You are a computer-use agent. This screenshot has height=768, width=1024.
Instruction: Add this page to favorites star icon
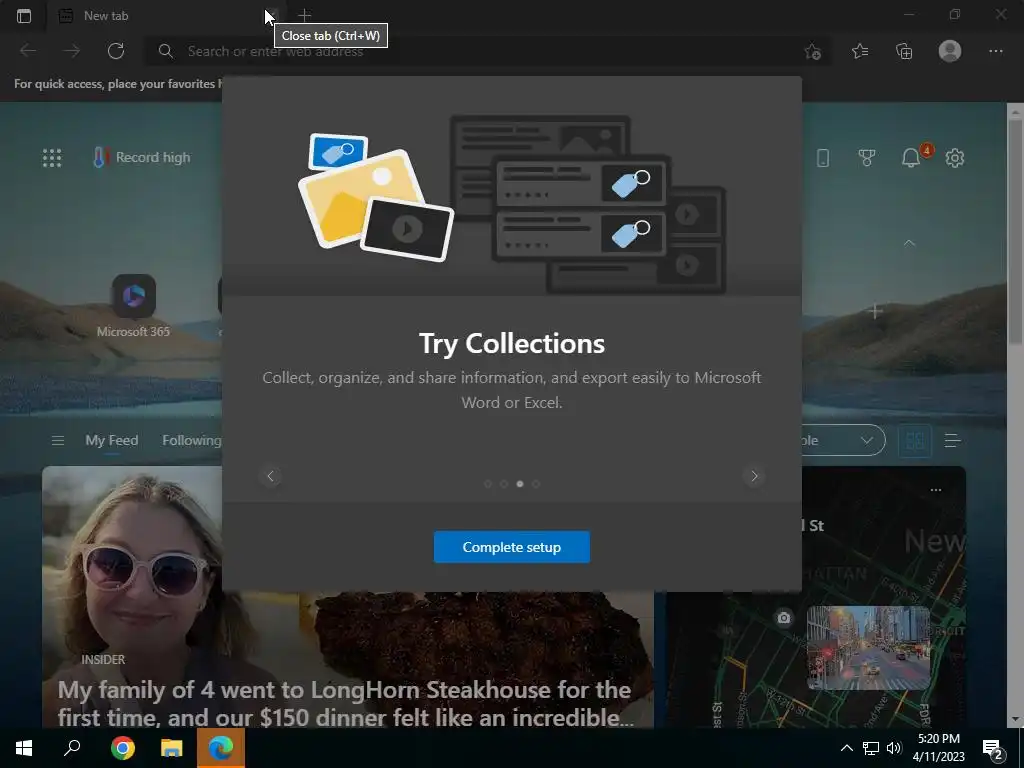point(812,51)
